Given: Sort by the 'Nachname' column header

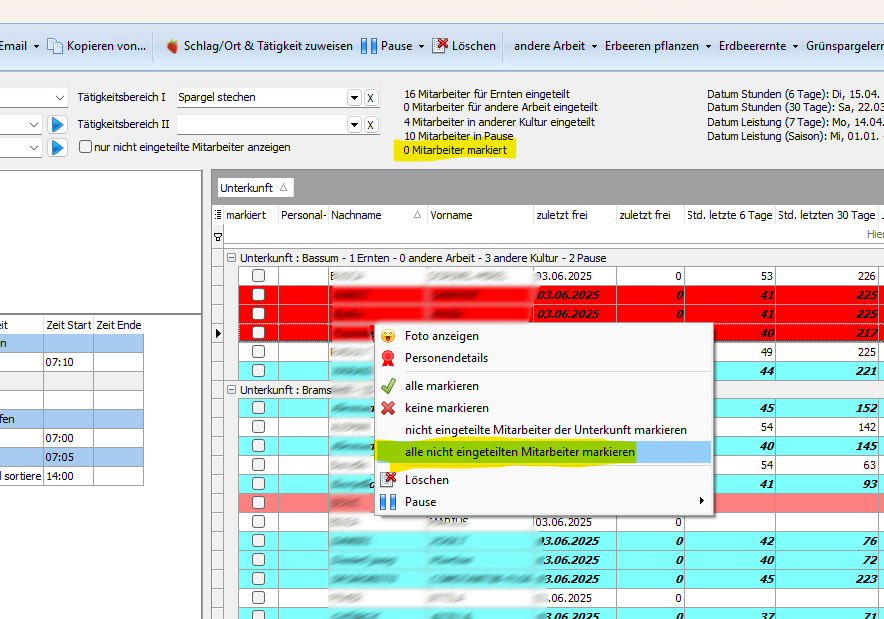Looking at the screenshot, I should coord(377,215).
